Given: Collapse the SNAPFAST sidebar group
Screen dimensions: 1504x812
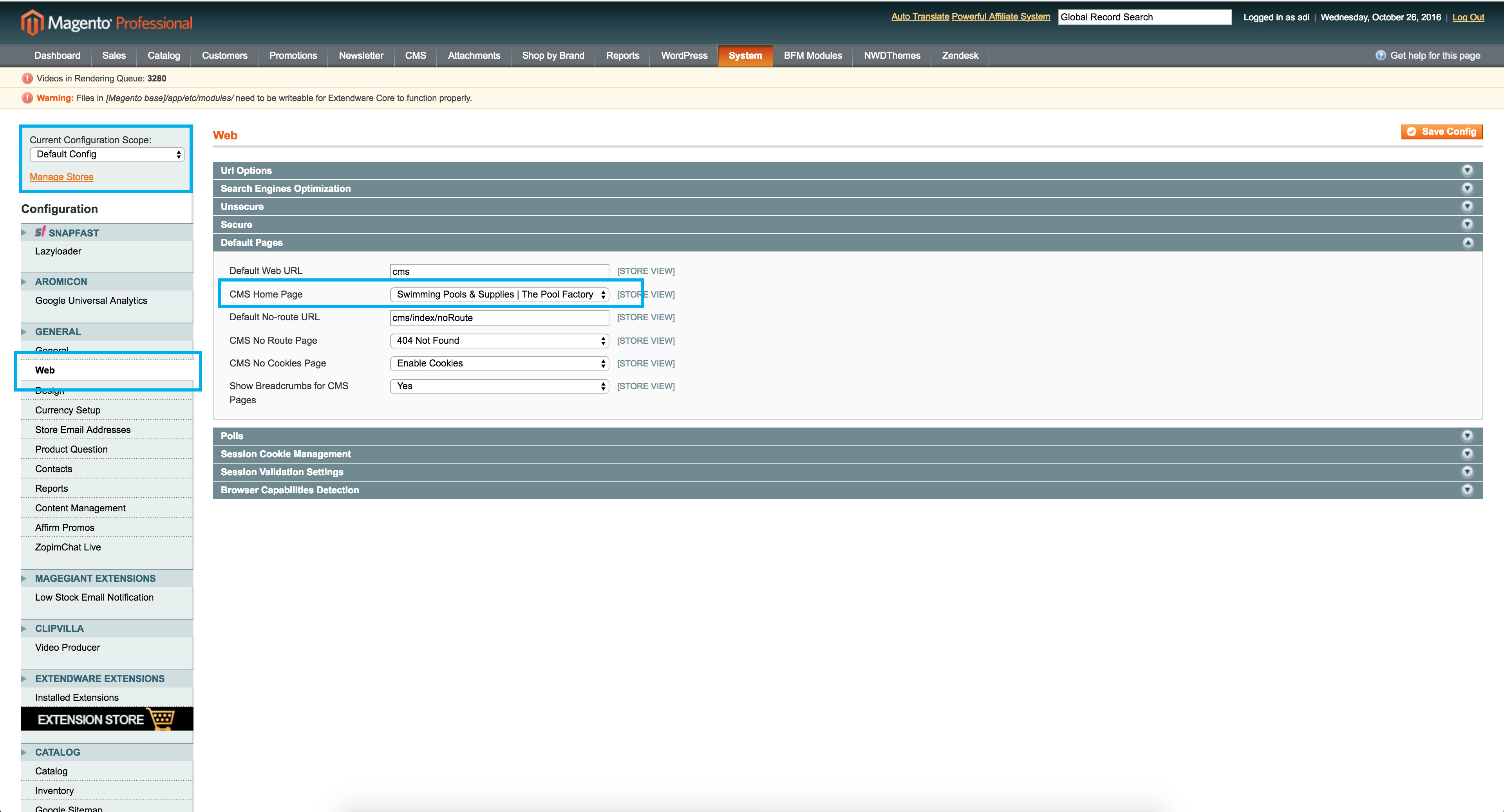Looking at the screenshot, I should [x=107, y=232].
